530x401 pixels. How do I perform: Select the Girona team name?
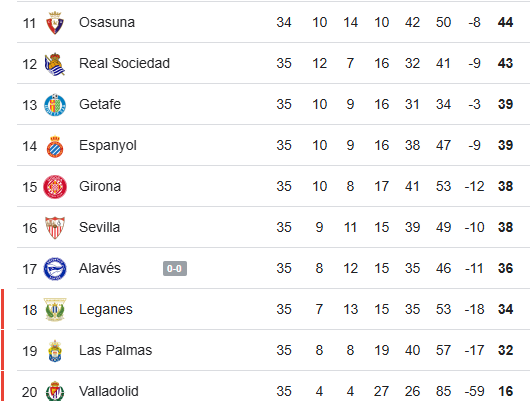coord(100,187)
